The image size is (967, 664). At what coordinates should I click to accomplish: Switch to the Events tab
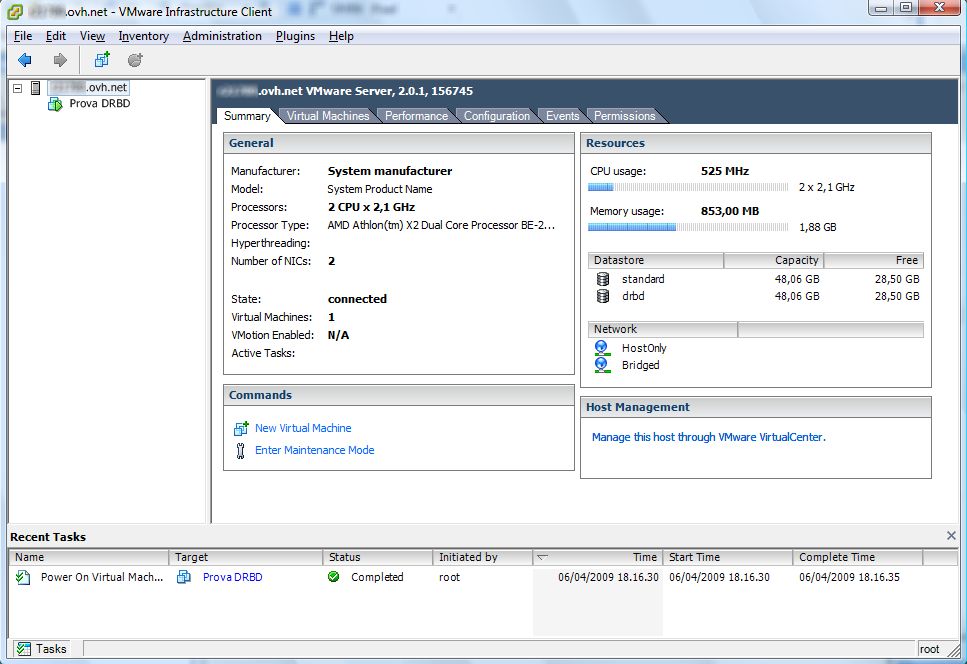point(562,116)
